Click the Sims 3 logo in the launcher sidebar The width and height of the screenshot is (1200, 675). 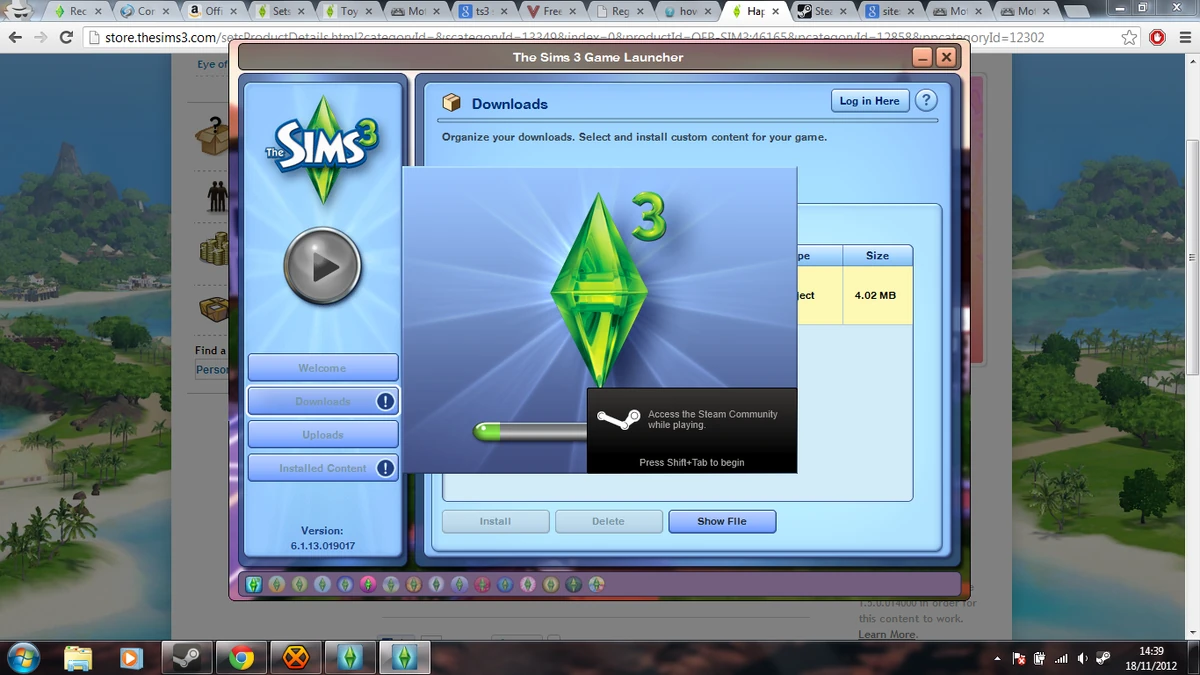pyautogui.click(x=323, y=145)
